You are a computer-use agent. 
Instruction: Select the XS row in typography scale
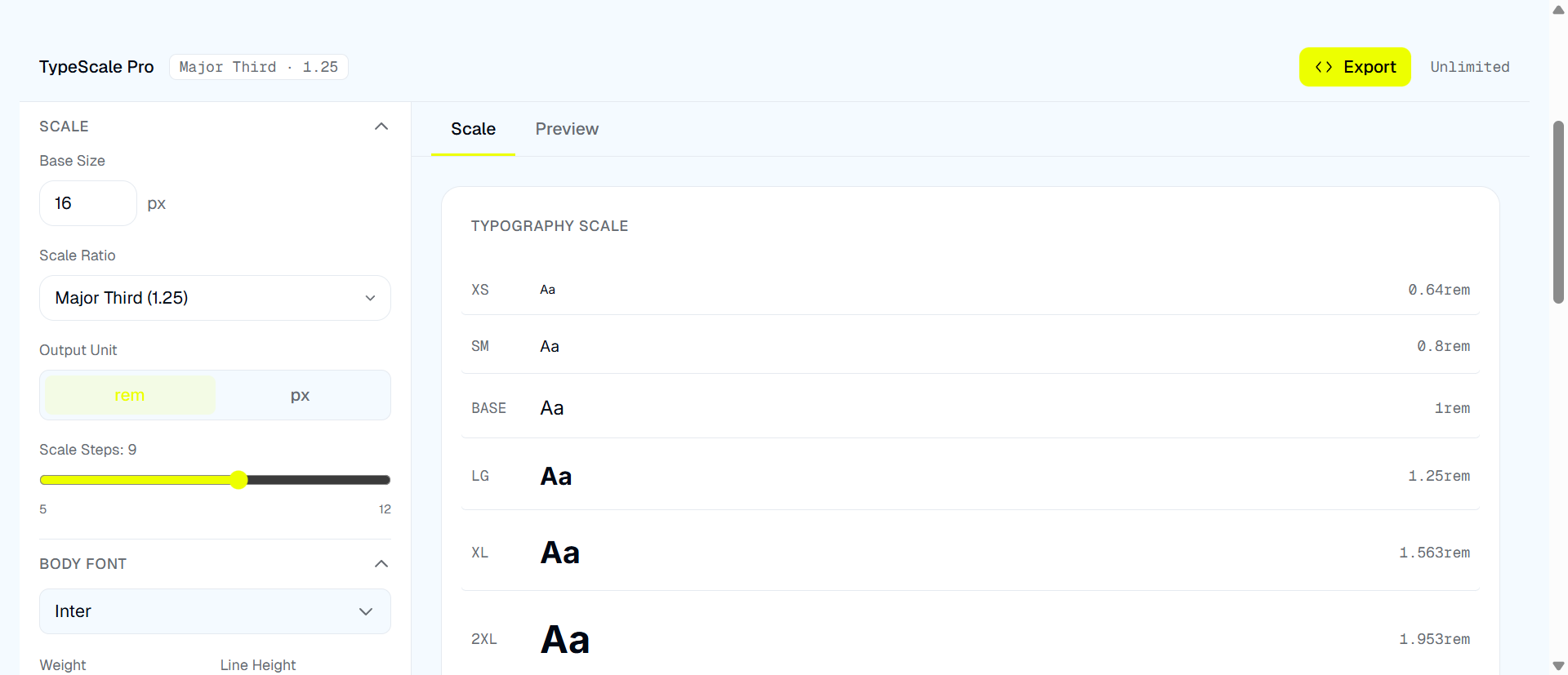point(970,290)
